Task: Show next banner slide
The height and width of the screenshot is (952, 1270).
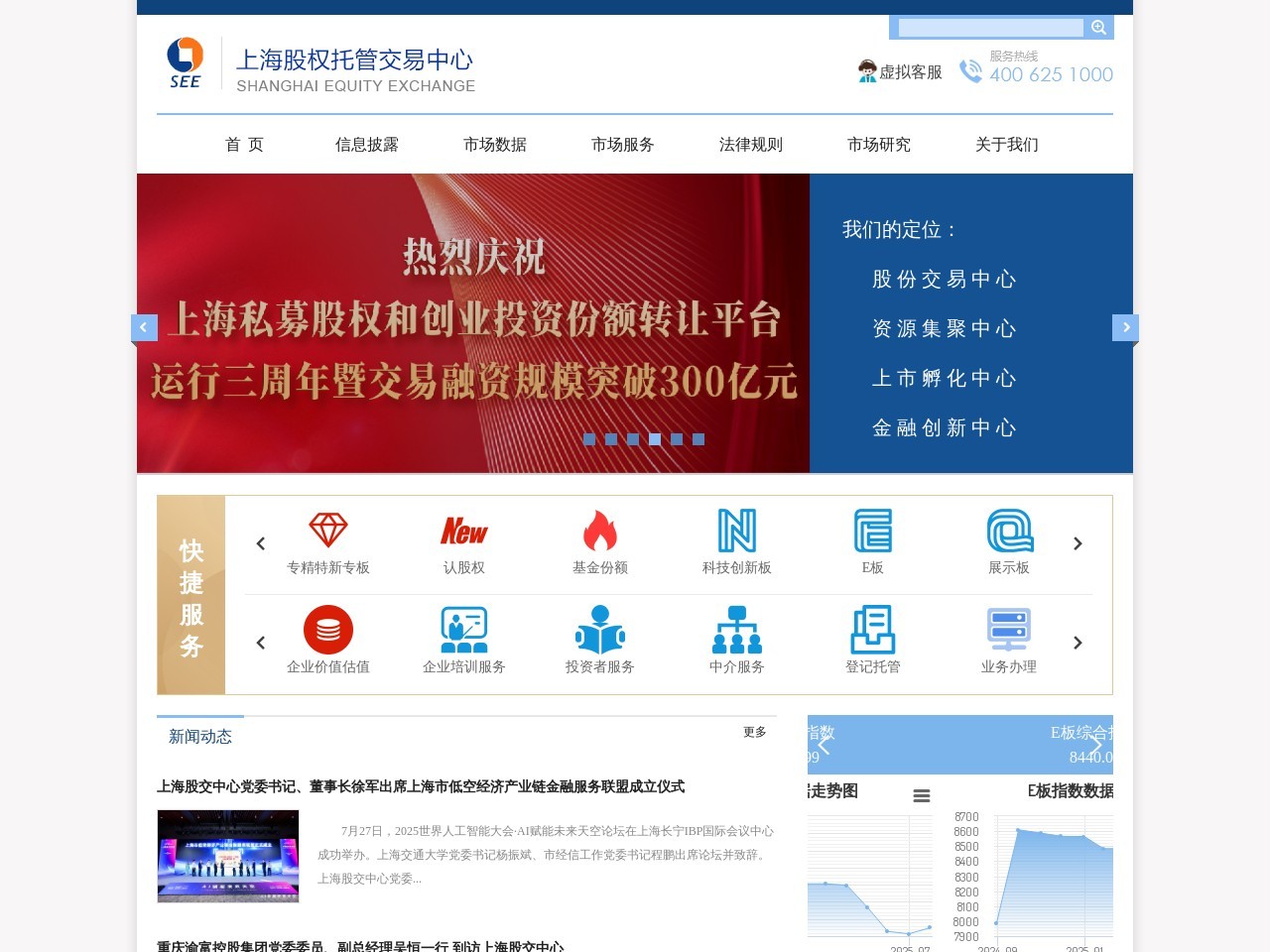Action: tap(1126, 327)
